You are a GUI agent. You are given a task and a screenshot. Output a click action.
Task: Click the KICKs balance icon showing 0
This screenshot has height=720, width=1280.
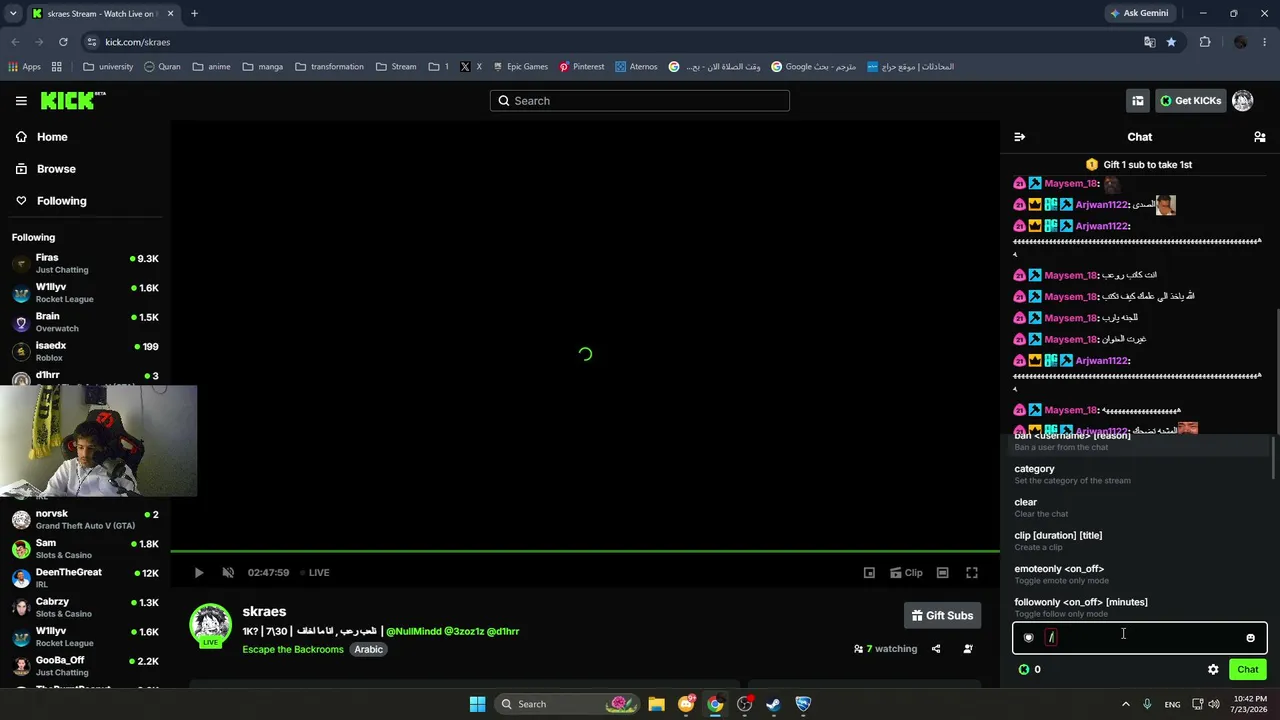[x=1024, y=670]
